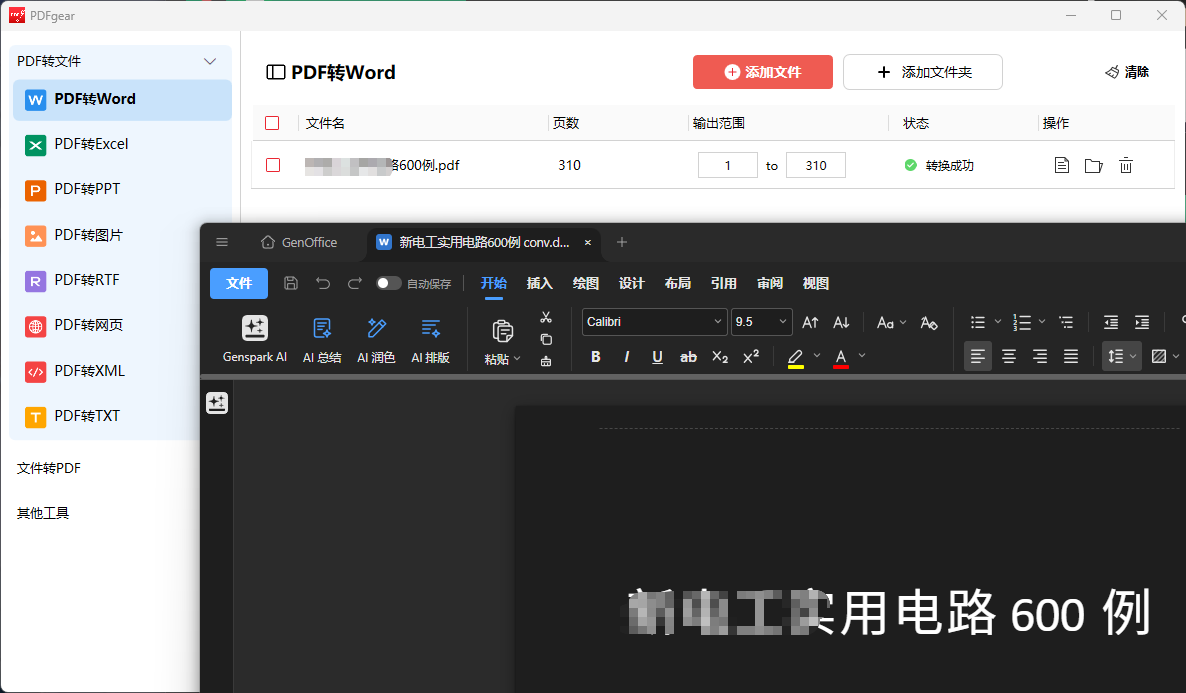Open GenOffice hamburger menu
1186x693 pixels.
pos(222,242)
